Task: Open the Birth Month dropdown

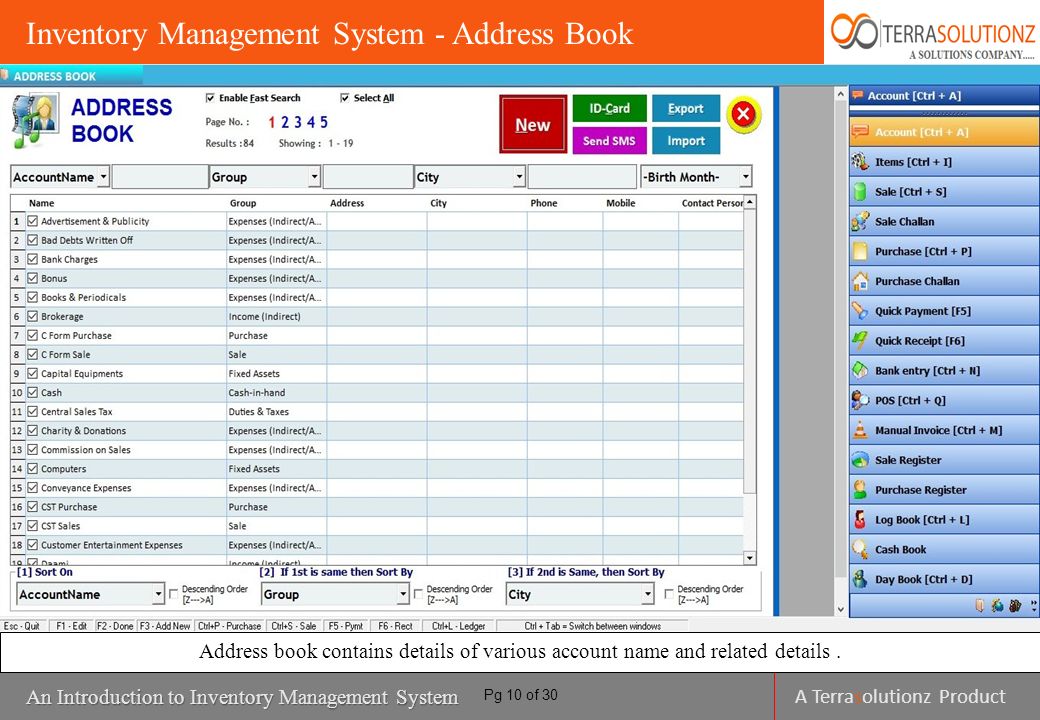Action: [x=746, y=177]
